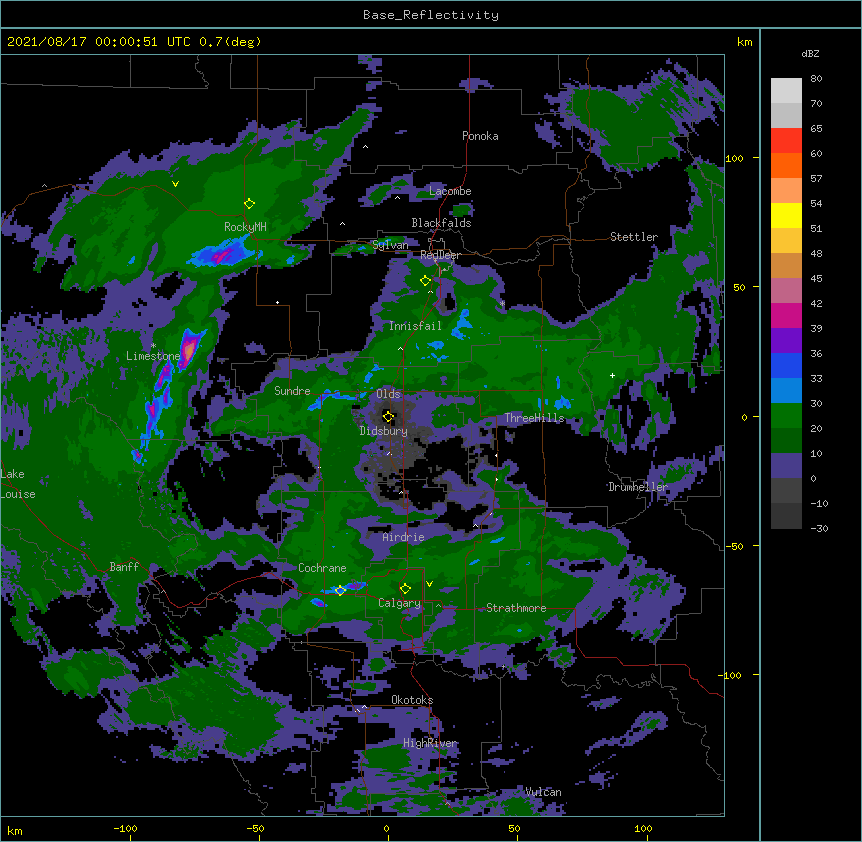Click the RockyMH town label

tap(245, 227)
